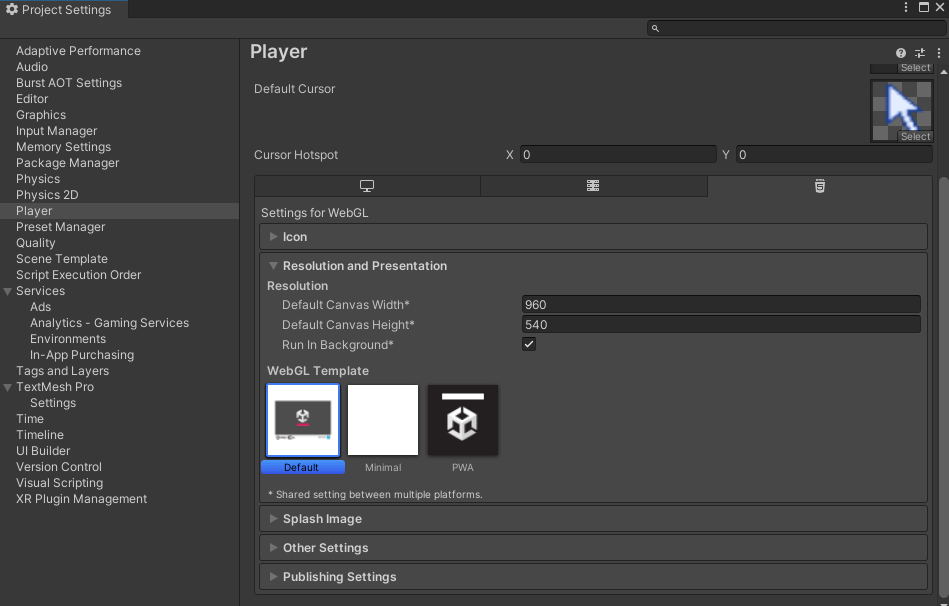Open Memory Settings
The width and height of the screenshot is (949, 606).
coord(64,147)
